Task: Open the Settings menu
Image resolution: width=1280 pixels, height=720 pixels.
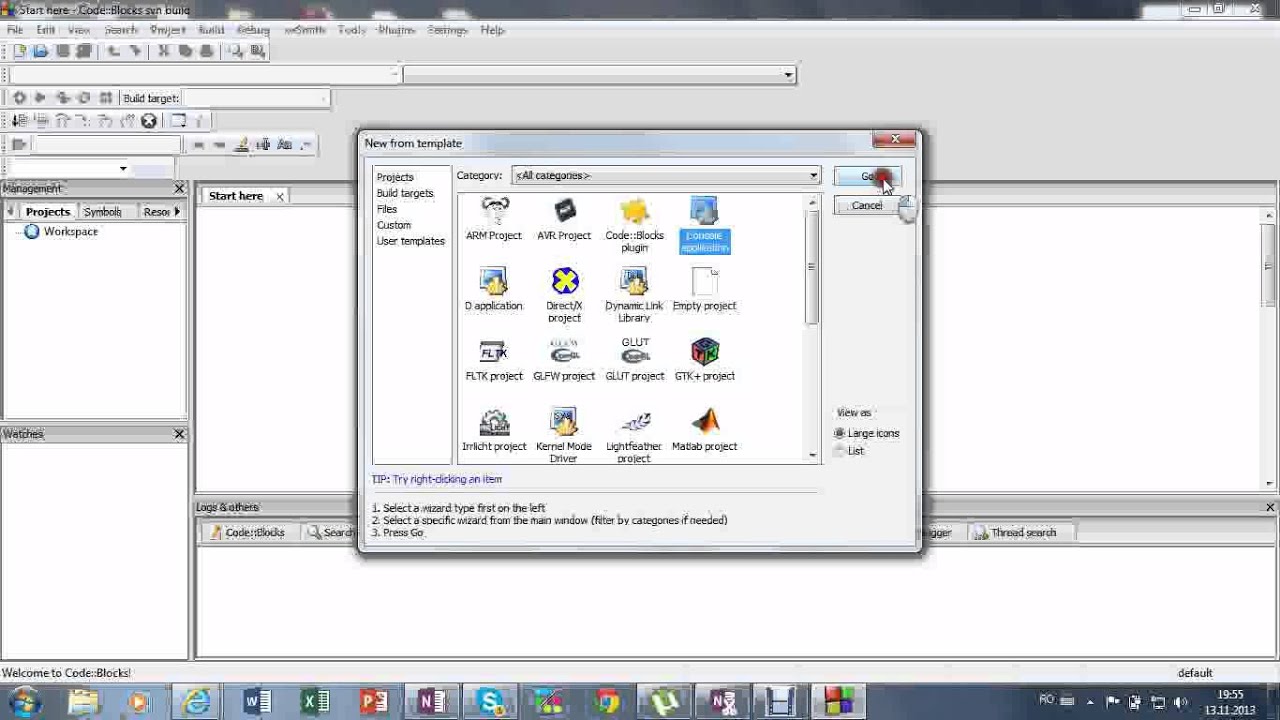Action: [x=447, y=30]
